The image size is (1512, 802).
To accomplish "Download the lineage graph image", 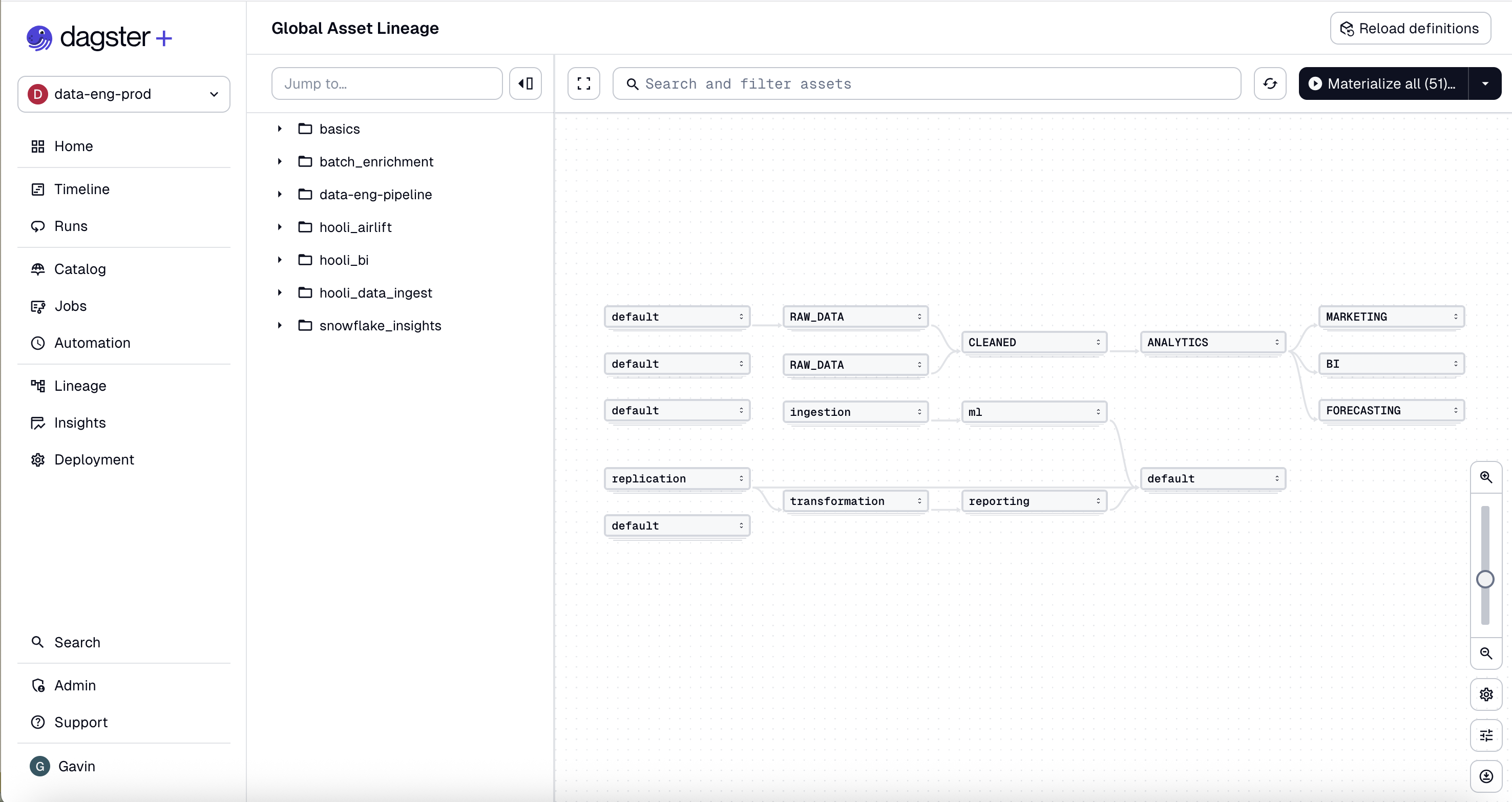I will [x=1485, y=775].
